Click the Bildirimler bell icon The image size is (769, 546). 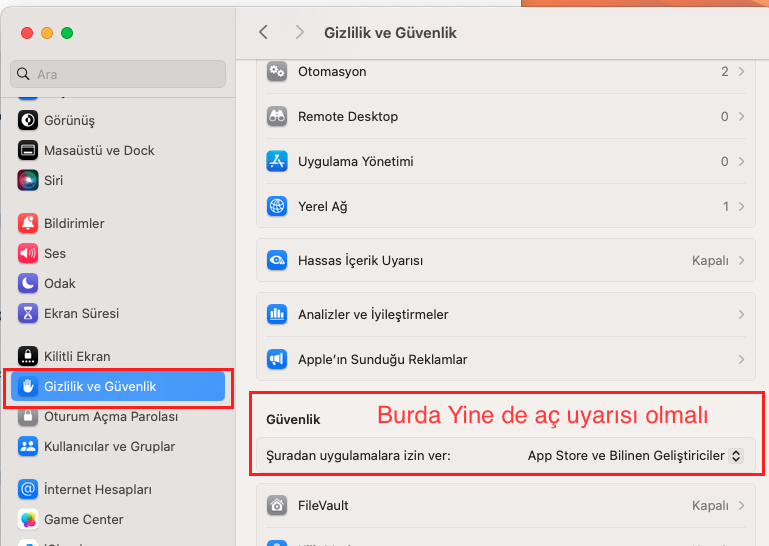(28, 223)
